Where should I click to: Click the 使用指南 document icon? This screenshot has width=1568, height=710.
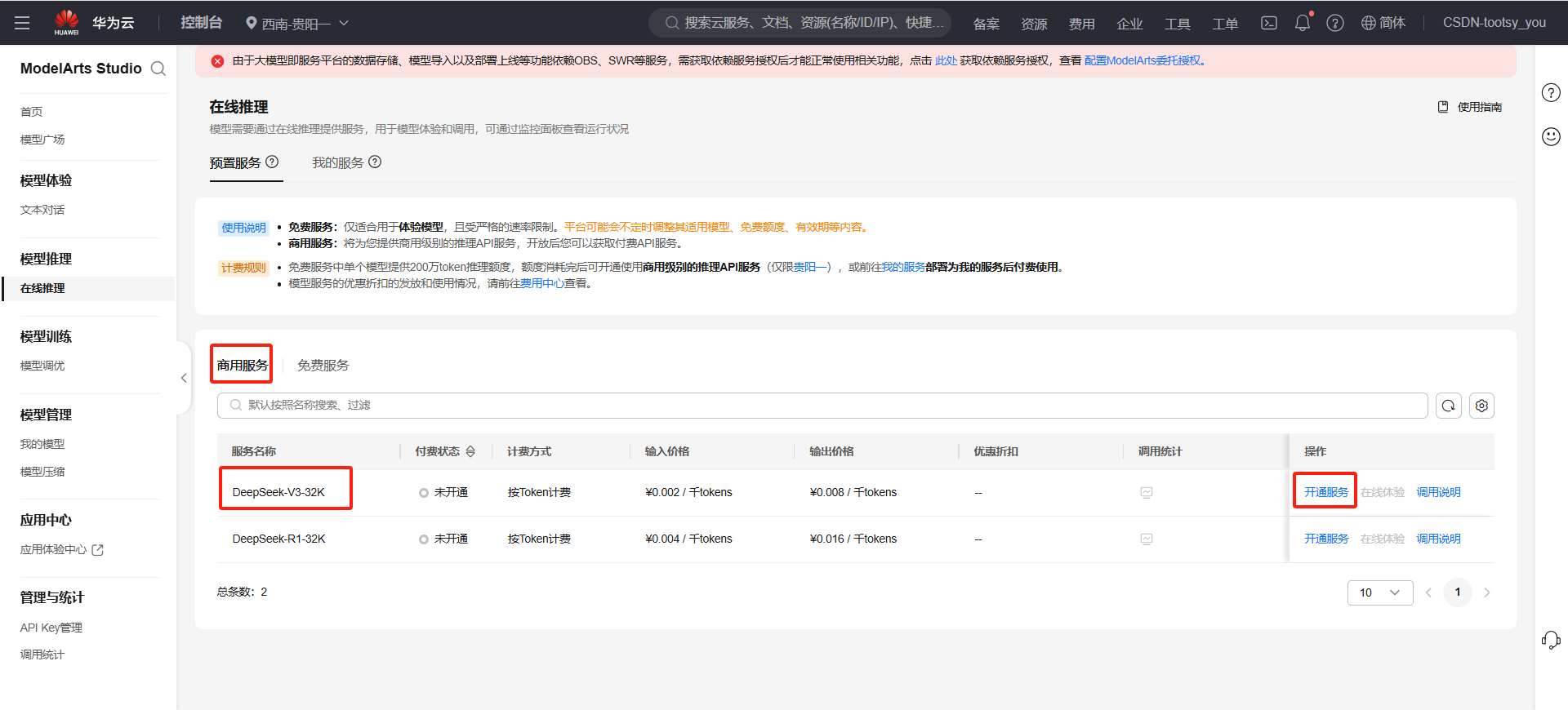tap(1443, 107)
